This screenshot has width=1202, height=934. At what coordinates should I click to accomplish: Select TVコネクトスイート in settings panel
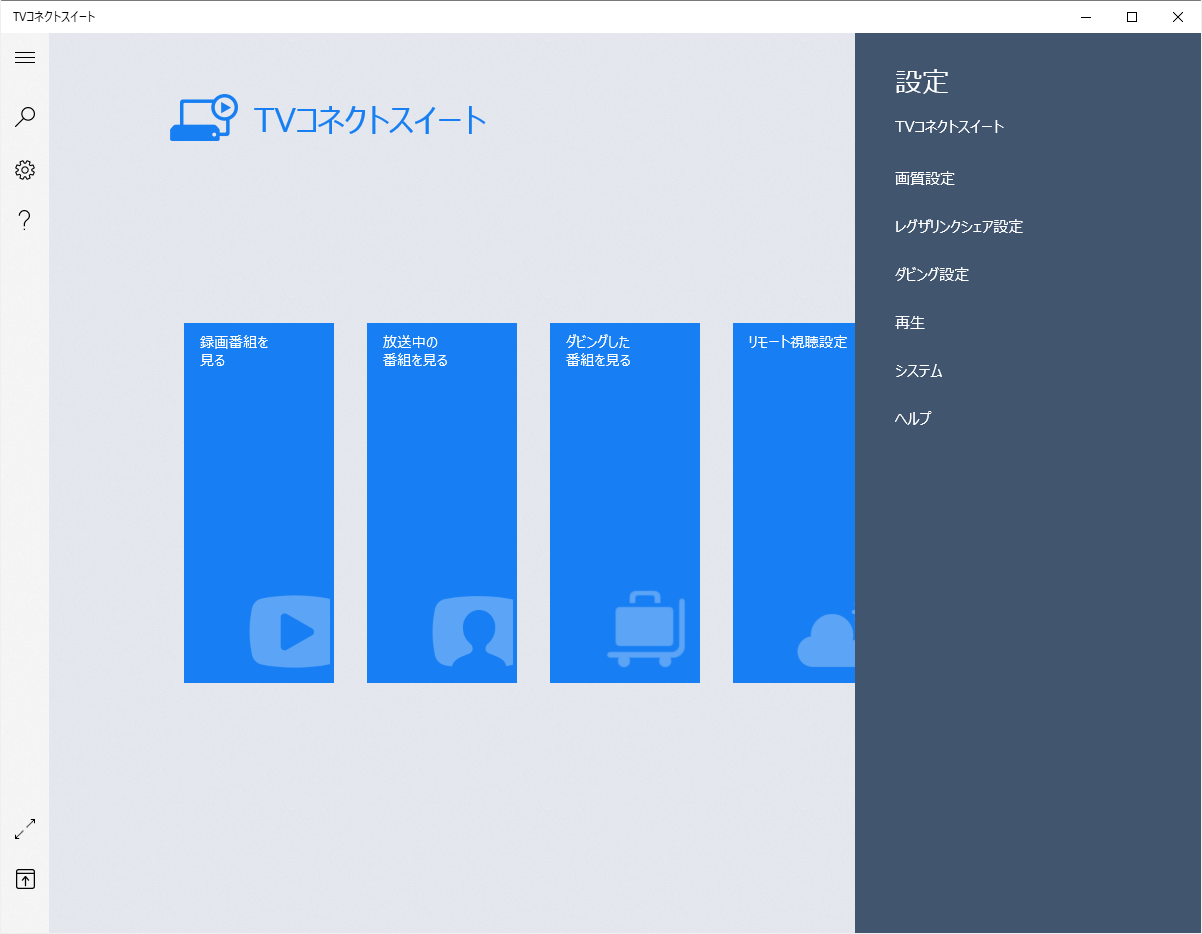pyautogui.click(x=949, y=127)
